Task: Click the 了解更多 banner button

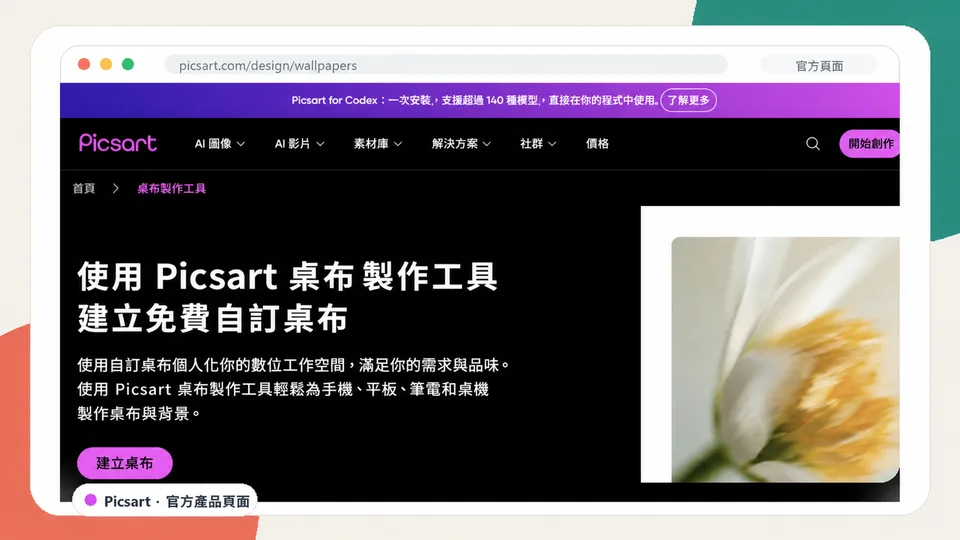Action: pyautogui.click(x=688, y=100)
